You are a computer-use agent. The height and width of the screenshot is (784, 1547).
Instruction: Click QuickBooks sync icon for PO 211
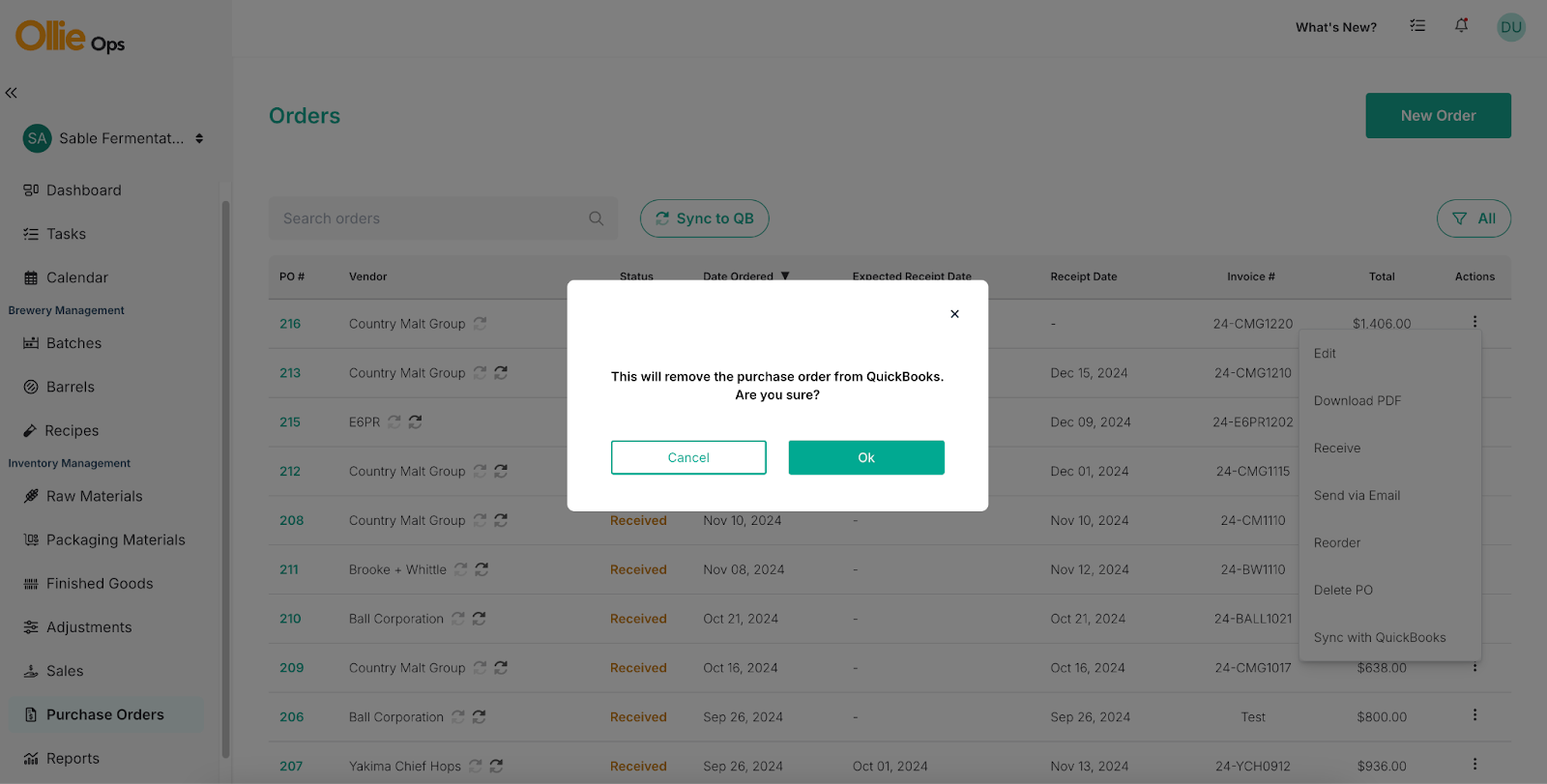point(482,569)
